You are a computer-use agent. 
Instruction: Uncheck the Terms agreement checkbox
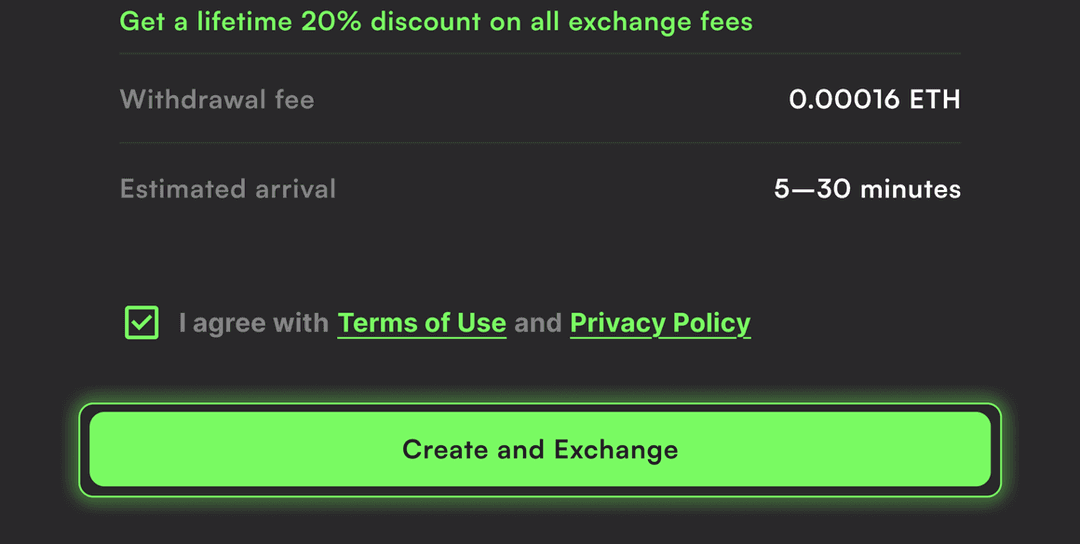[142, 323]
